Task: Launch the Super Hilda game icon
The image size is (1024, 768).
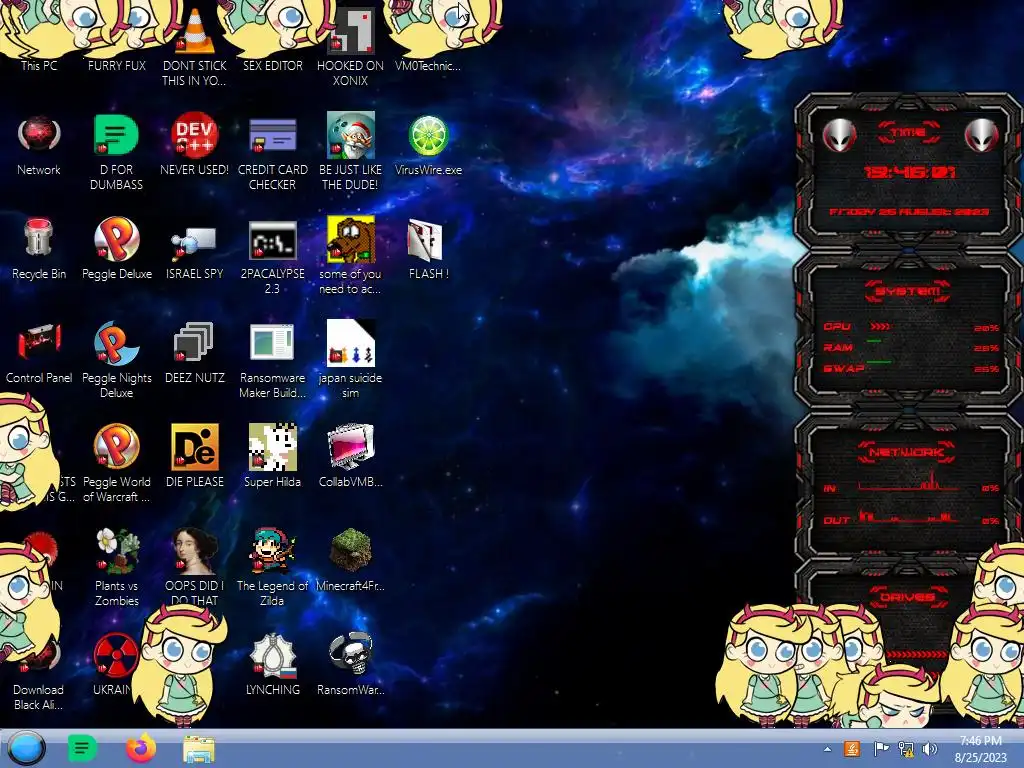Action: pos(272,447)
